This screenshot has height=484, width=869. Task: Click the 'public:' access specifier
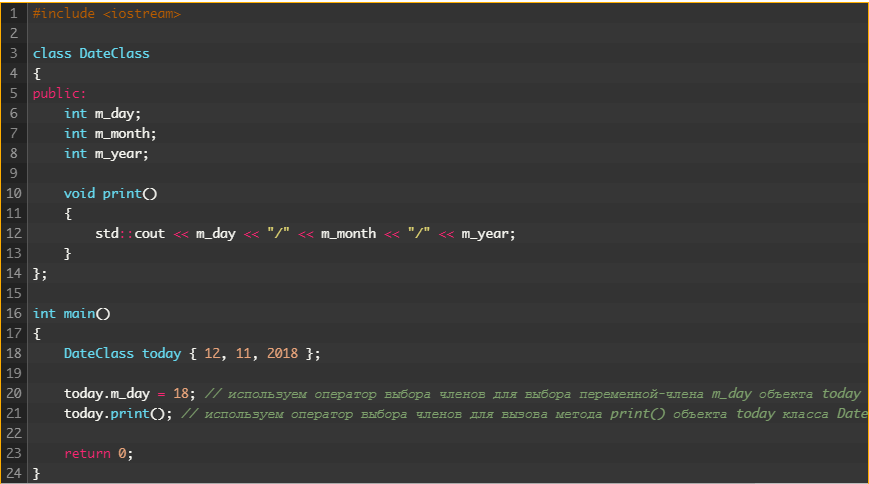pyautogui.click(x=59, y=94)
